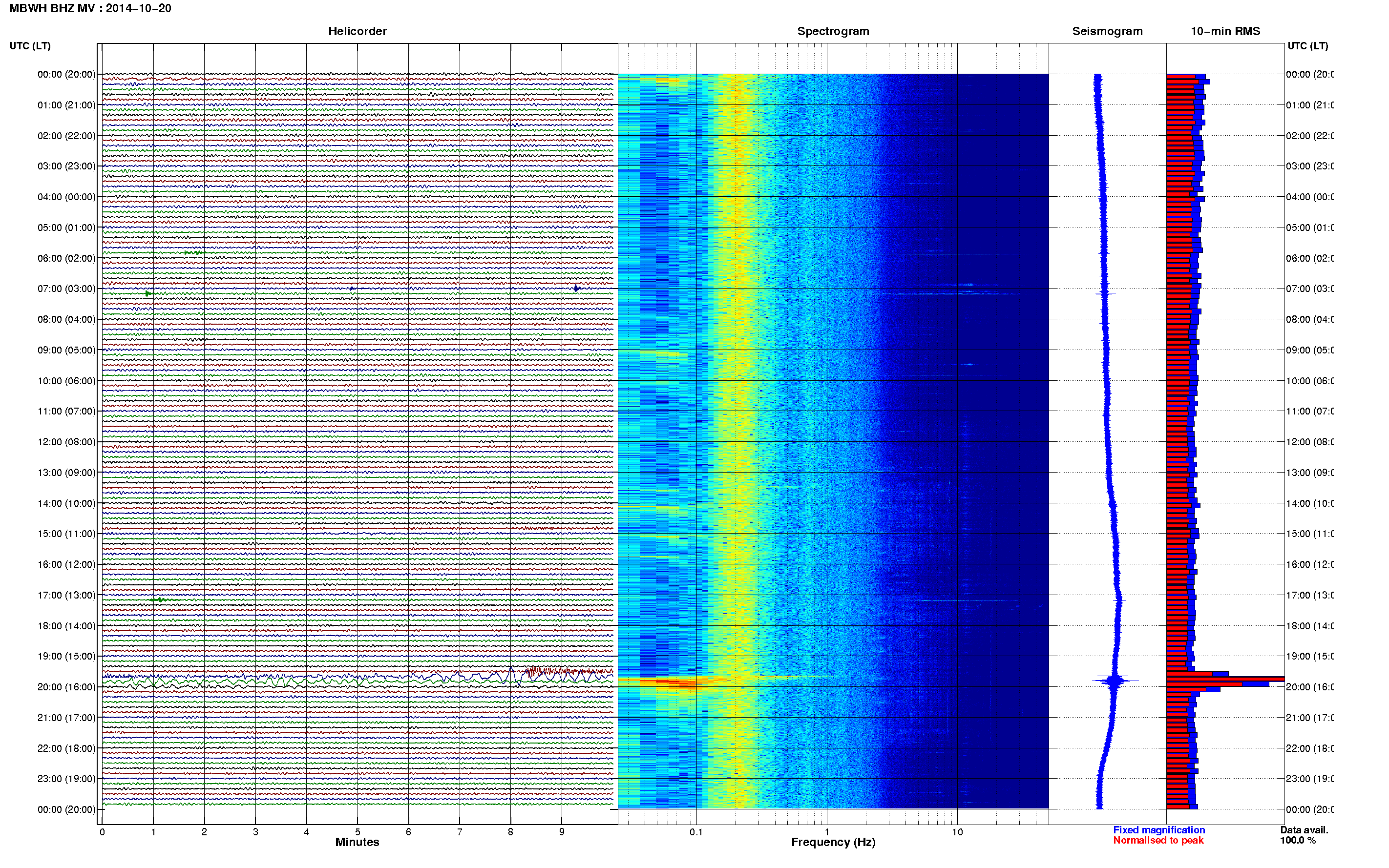Click the seismogram amplitude spike near 20:00
1389x868 pixels.
[x=1115, y=682]
